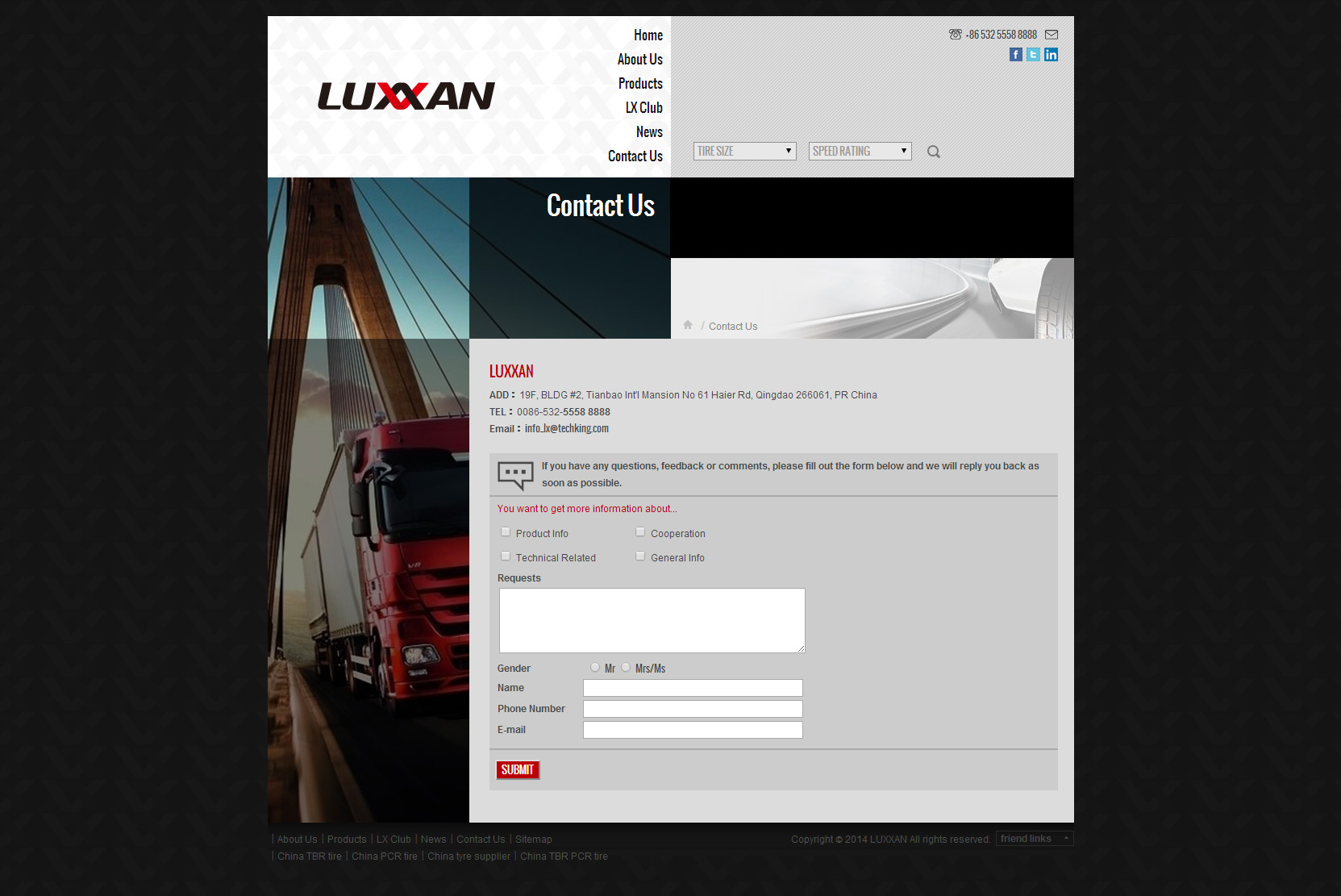Go to home via breadcrumb house icon
This screenshot has width=1341, height=896.
[688, 325]
